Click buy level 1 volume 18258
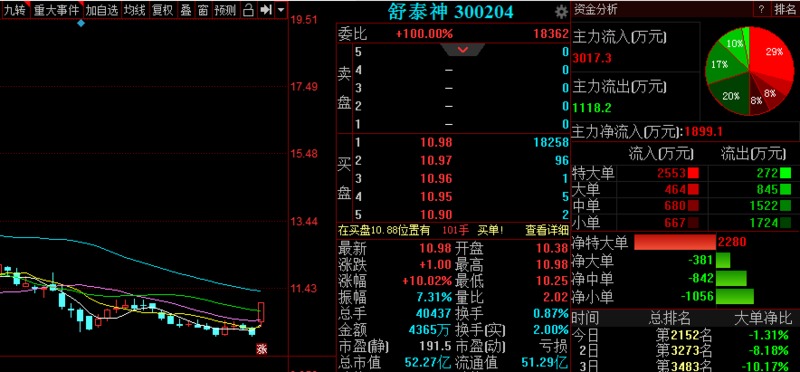This screenshot has width=800, height=372. 551,142
